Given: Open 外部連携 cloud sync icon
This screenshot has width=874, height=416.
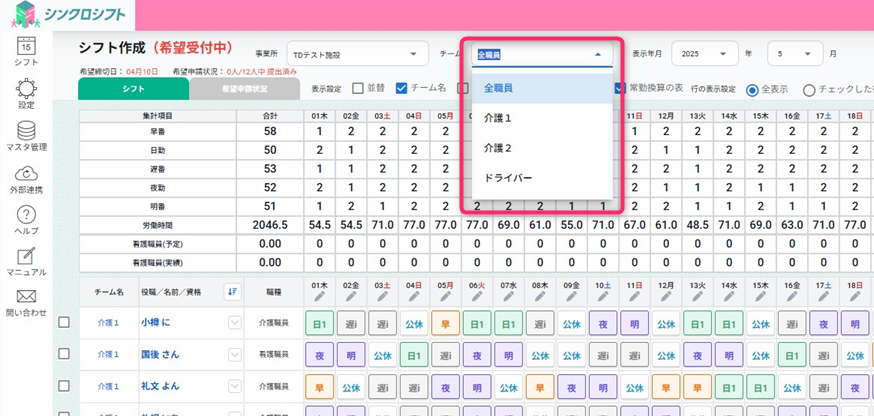Looking at the screenshot, I should coord(26,173).
